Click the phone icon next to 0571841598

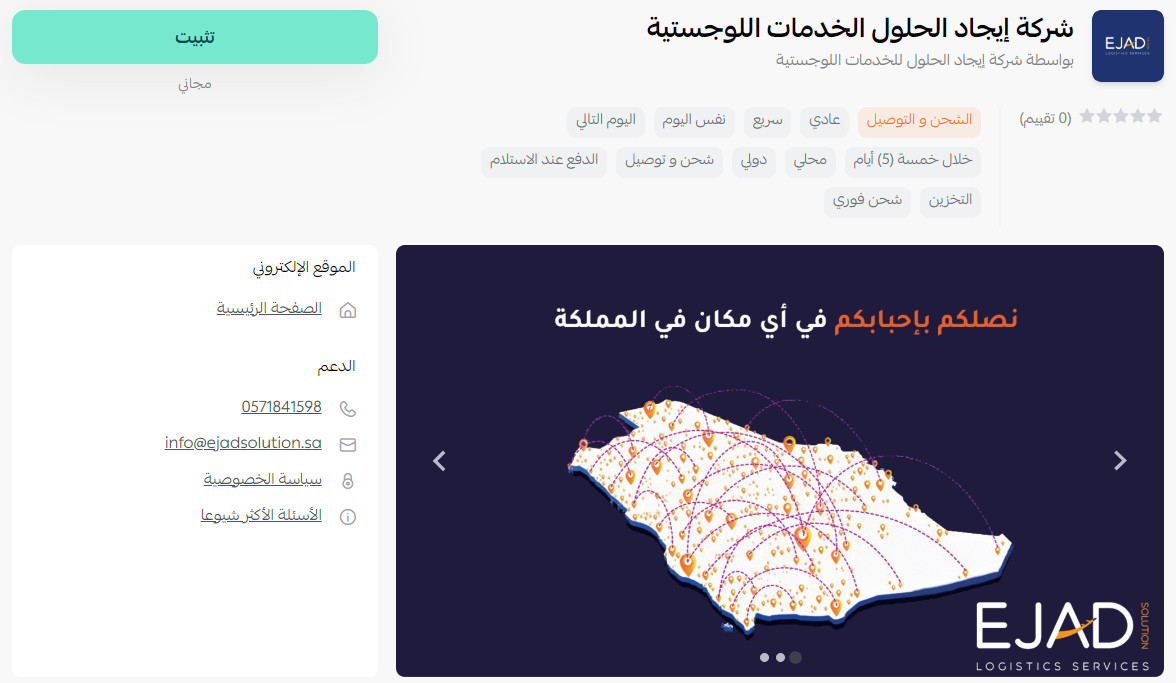point(347,409)
